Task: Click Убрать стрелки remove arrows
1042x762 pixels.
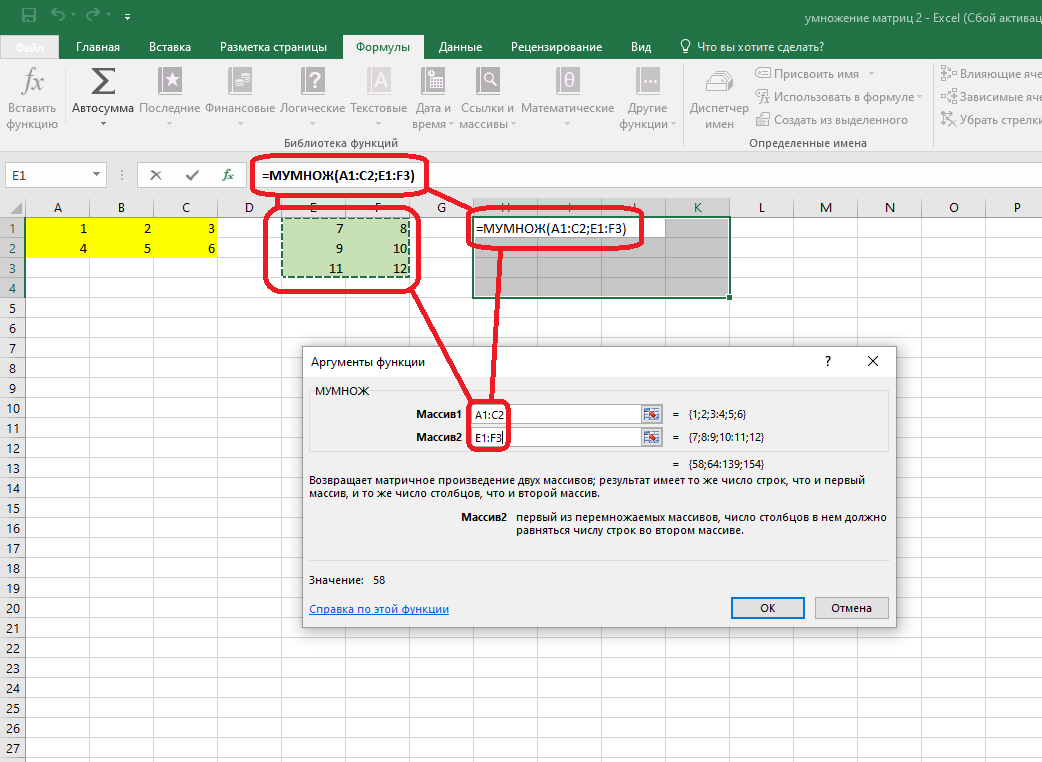Action: (x=991, y=120)
